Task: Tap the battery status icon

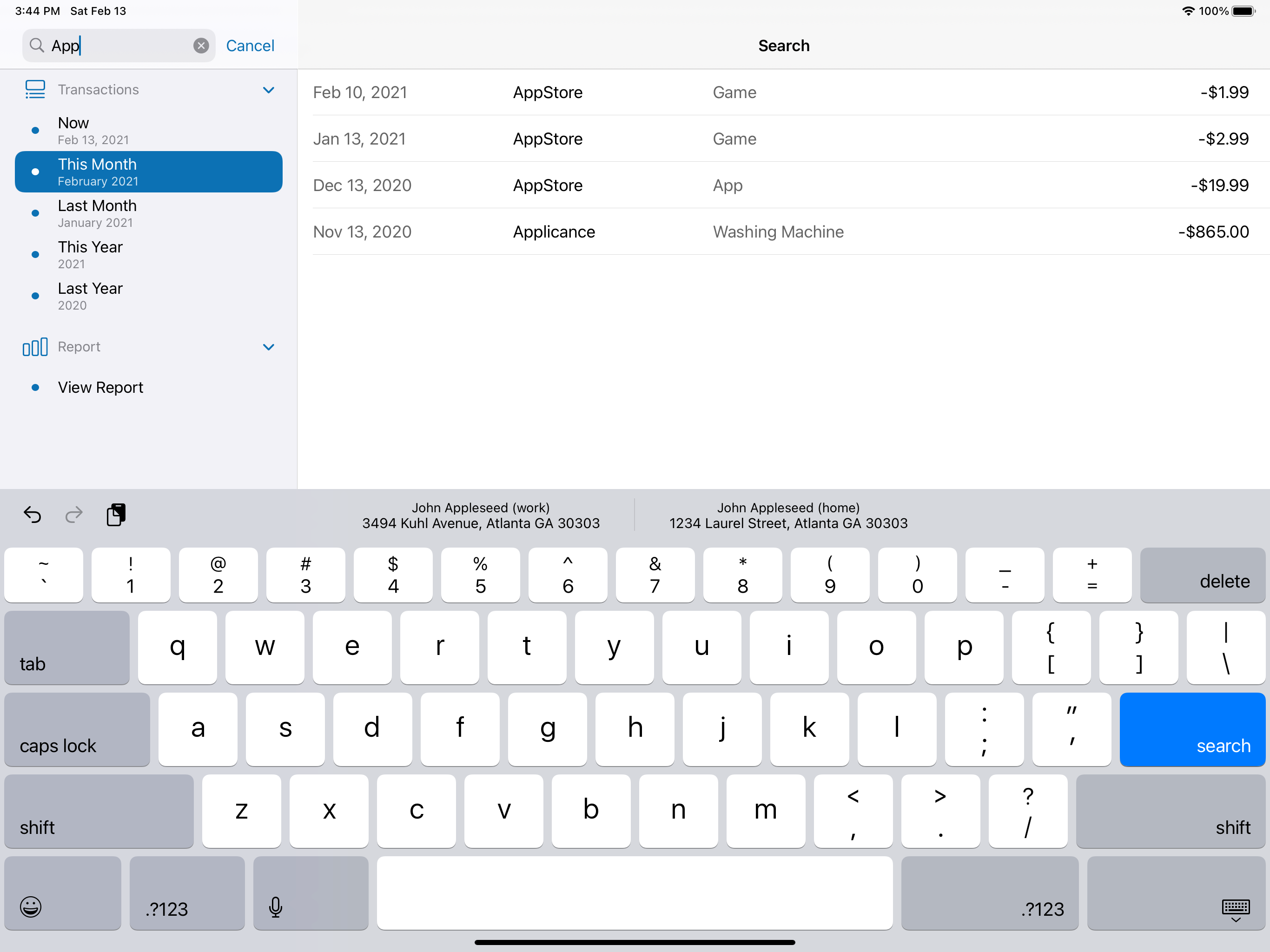Action: click(x=1244, y=11)
